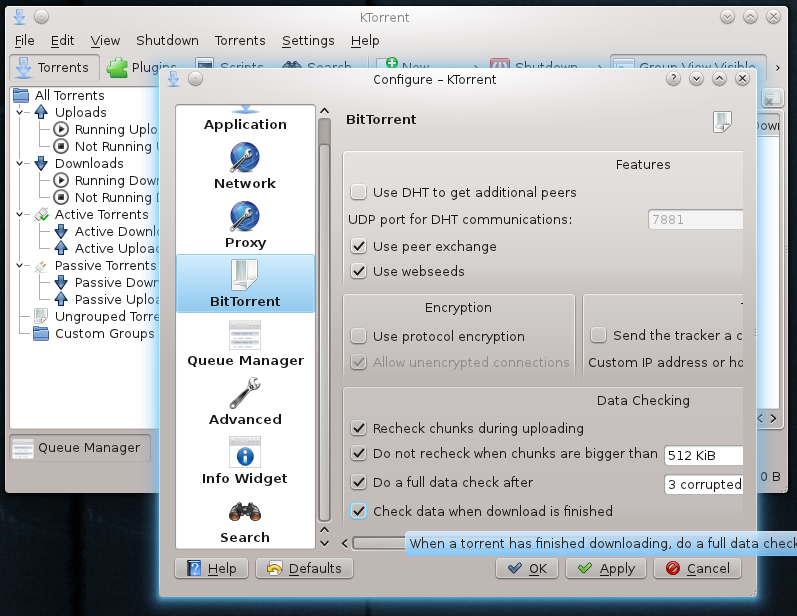
Task: Enable Use DHT to get additional peers
Action: click(358, 192)
